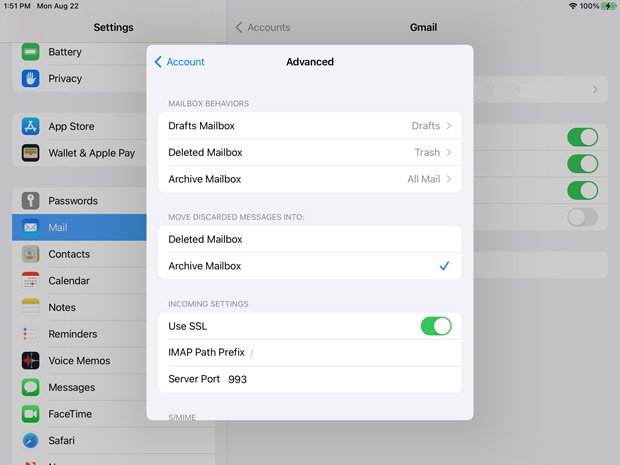620x465 pixels.
Task: Tap the FaceTime camera icon
Action: (x=30, y=414)
